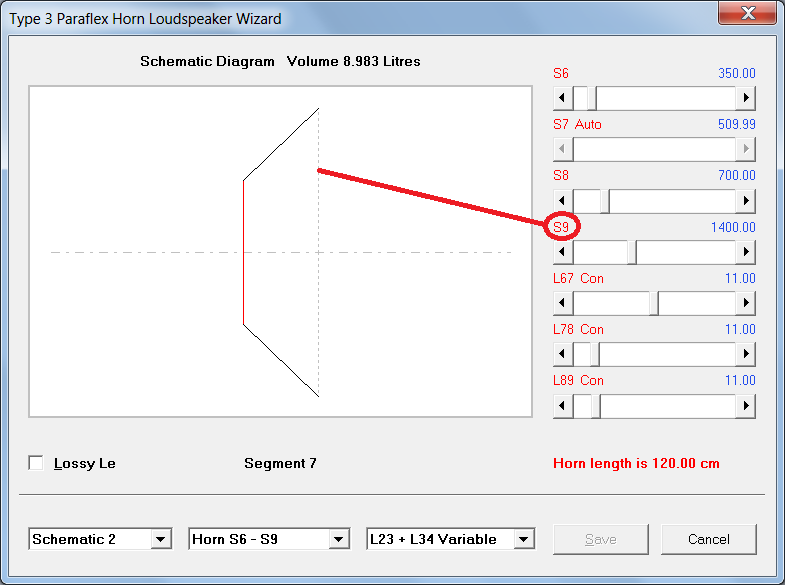Image resolution: width=785 pixels, height=585 pixels.
Task: Click the S8 slider left arrow
Action: click(563, 201)
